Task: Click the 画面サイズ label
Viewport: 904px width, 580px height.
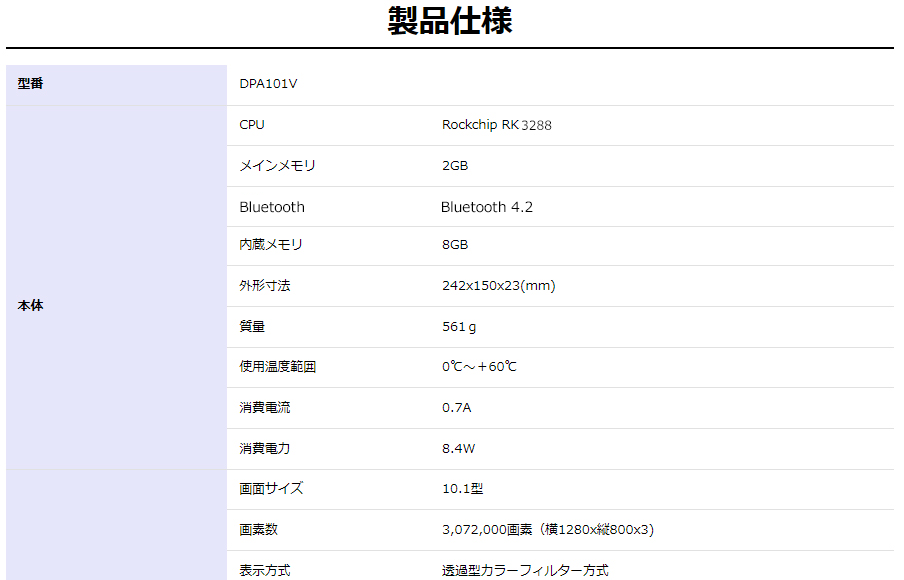Action: click(271, 489)
